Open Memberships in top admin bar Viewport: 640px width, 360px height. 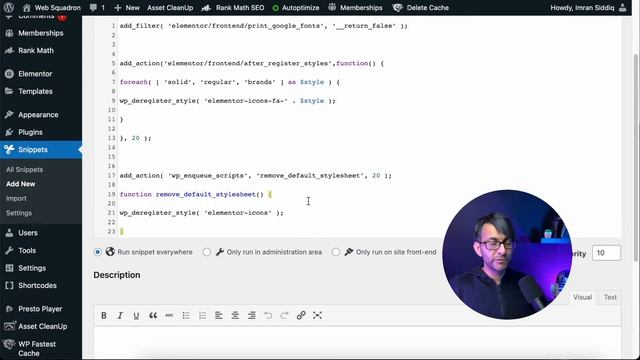(356, 7)
